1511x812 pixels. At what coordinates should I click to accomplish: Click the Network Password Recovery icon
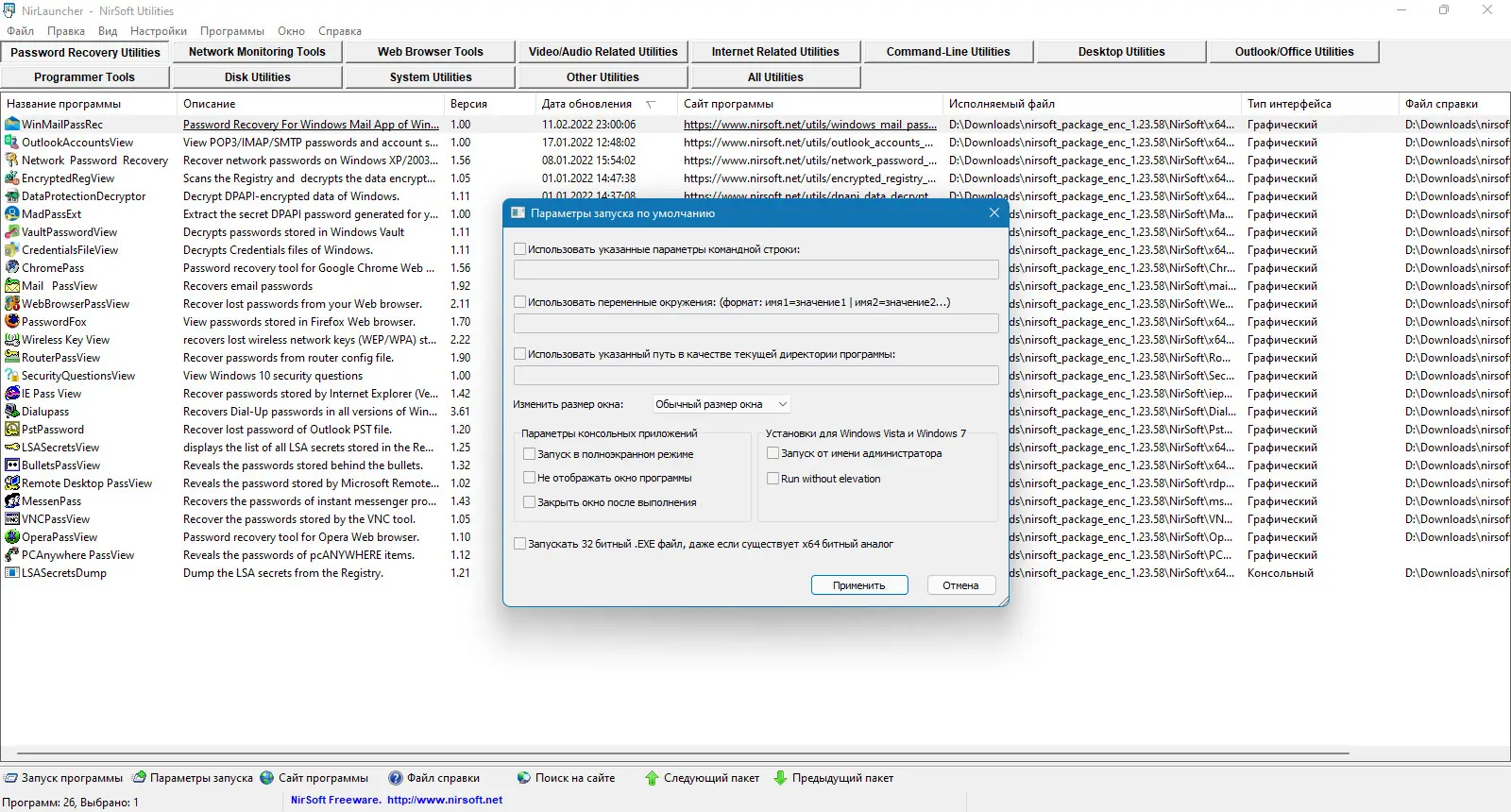[x=12, y=161]
